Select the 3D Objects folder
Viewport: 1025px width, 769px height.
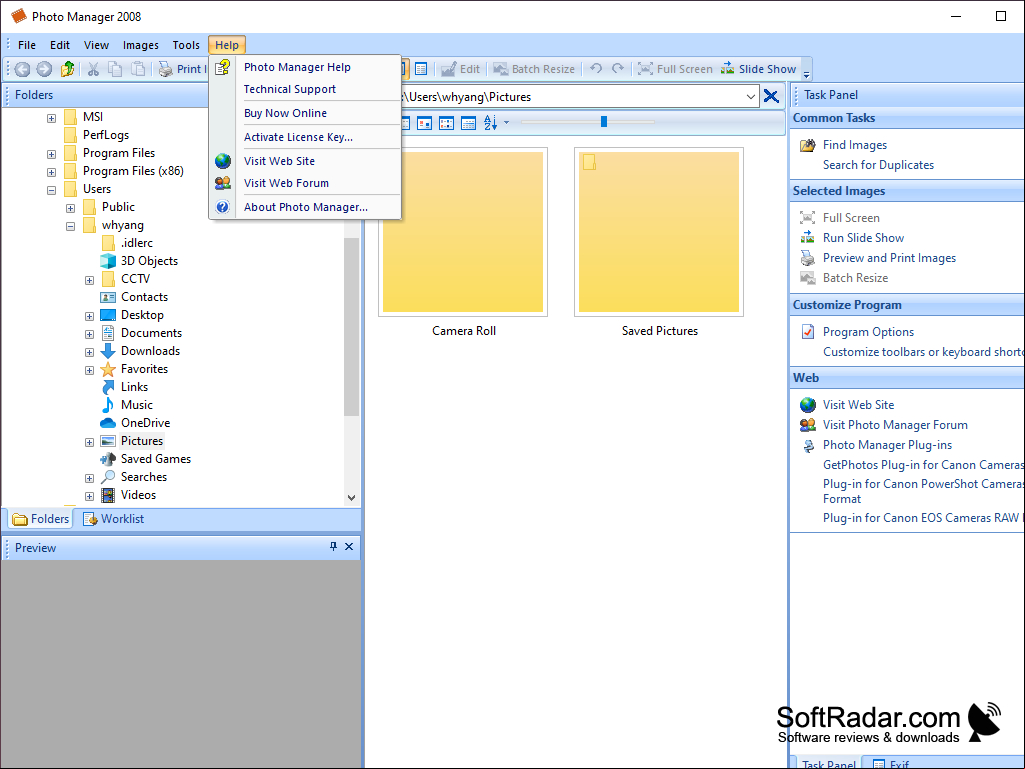(x=149, y=261)
